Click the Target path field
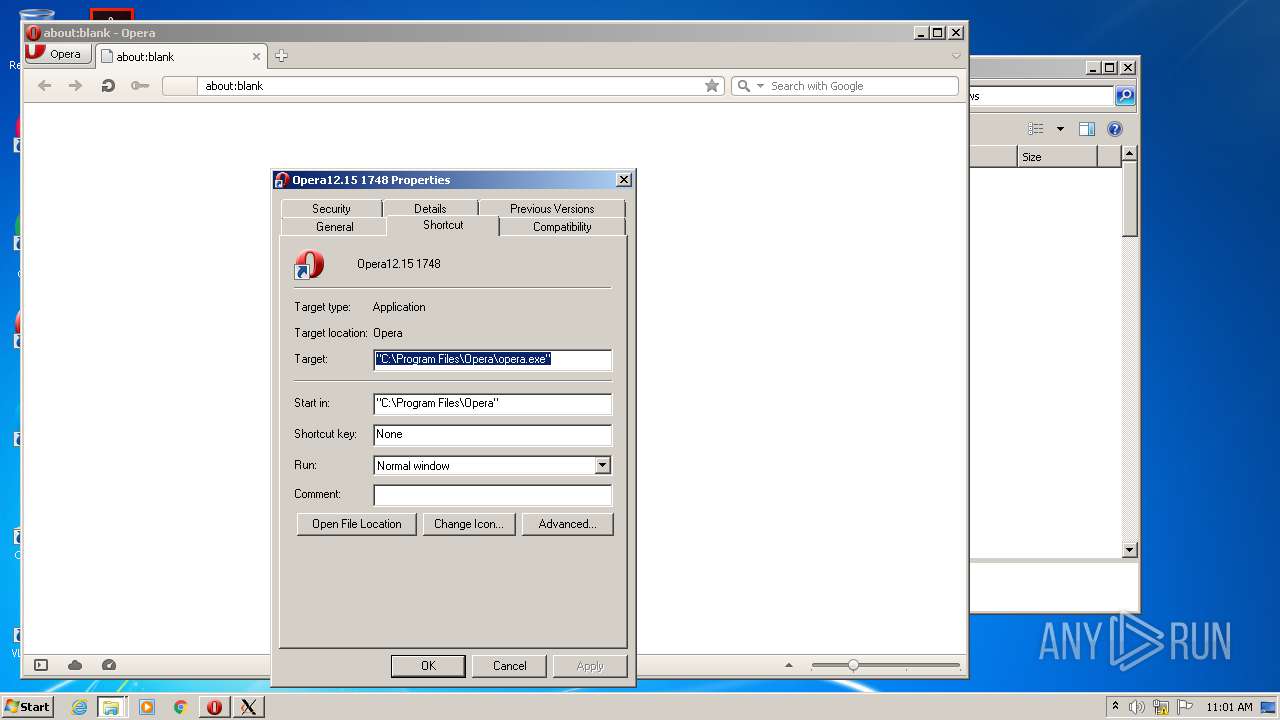This screenshot has height=720, width=1280. point(492,359)
